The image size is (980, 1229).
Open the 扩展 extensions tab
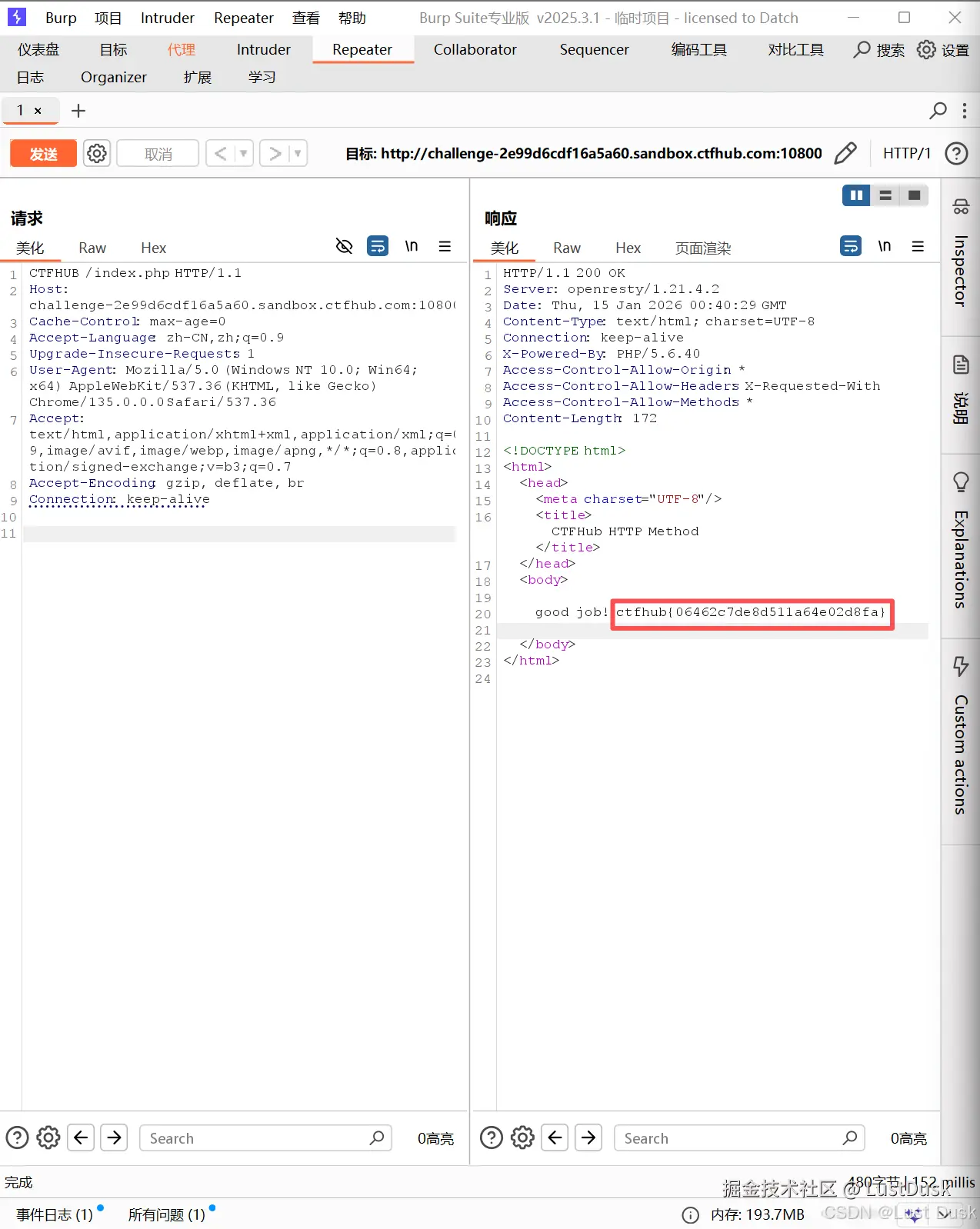(198, 77)
